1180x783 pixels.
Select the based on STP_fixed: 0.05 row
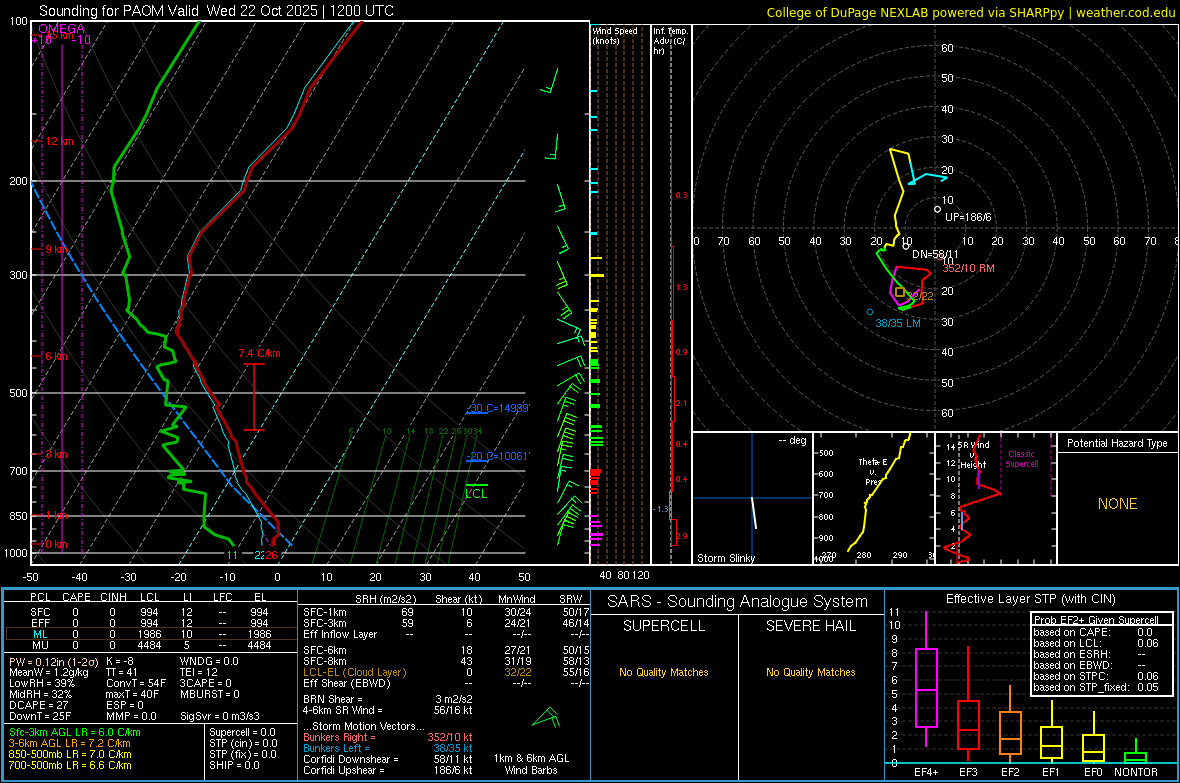[1095, 687]
